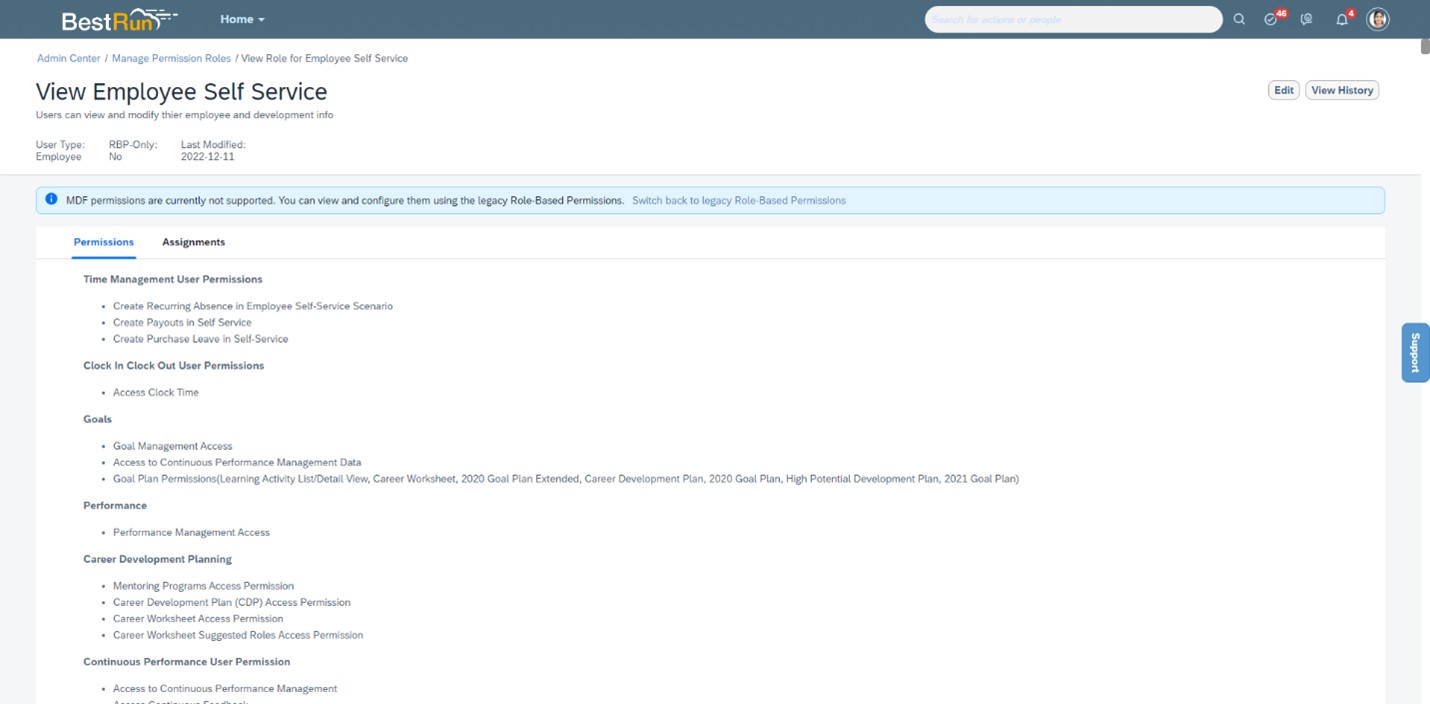Click Access to Continuous Performance Management item
The width and height of the screenshot is (1430, 704).
pos(225,689)
